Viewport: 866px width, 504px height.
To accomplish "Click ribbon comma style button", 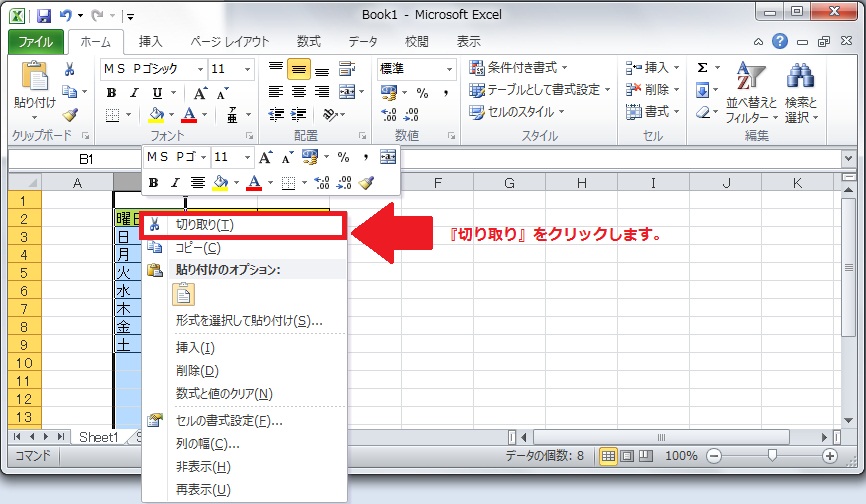I will click(445, 93).
